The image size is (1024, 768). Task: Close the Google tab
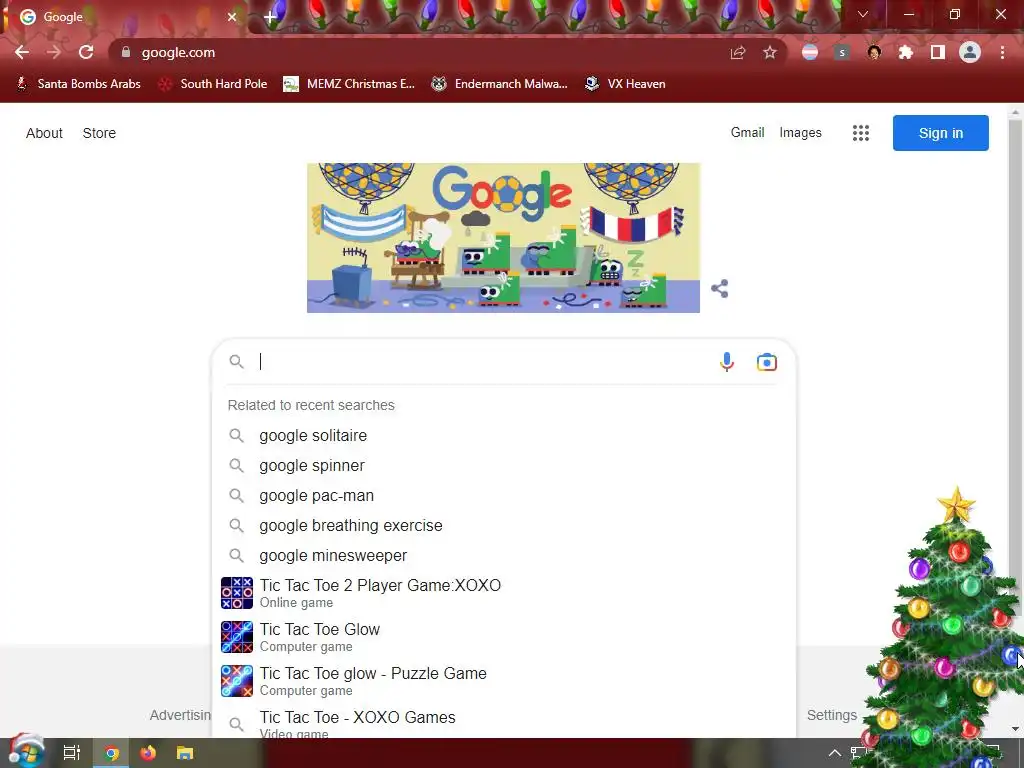[232, 17]
